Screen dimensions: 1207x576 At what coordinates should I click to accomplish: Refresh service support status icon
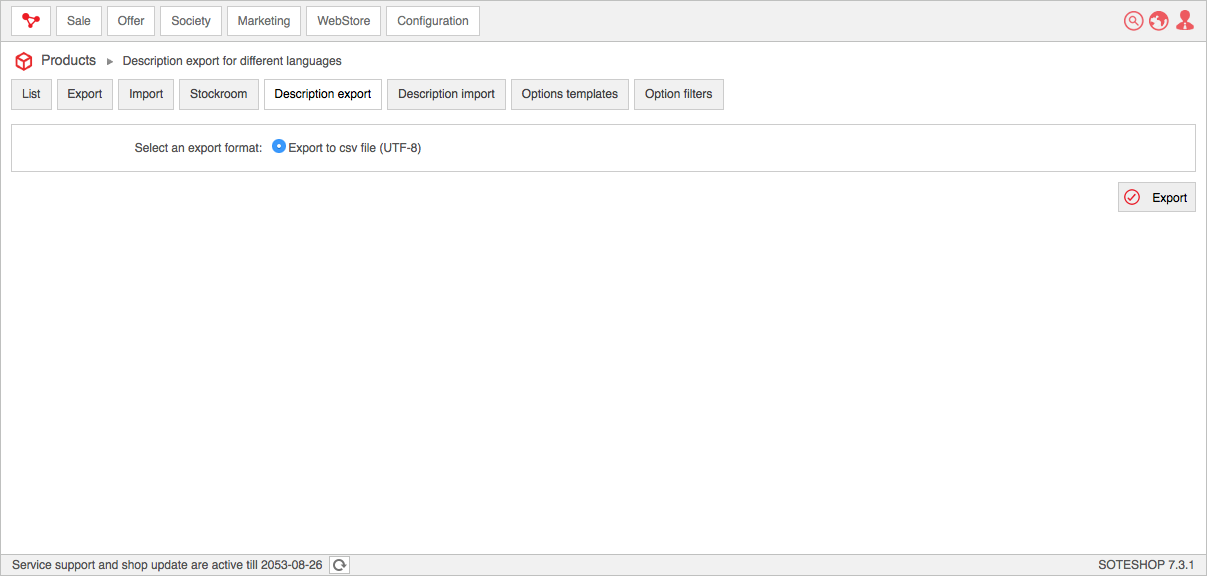click(340, 565)
